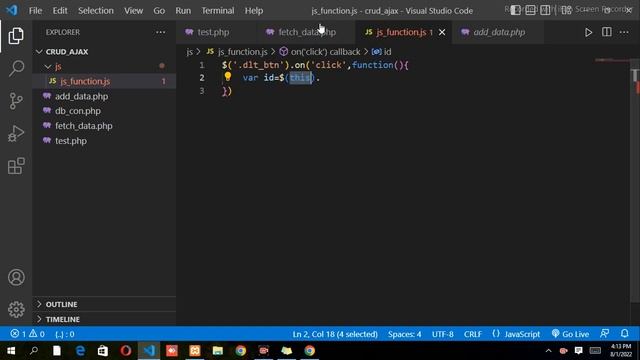Image resolution: width=640 pixels, height=360 pixels.
Task: Open db_con.php from the explorer
Action: 78,111
